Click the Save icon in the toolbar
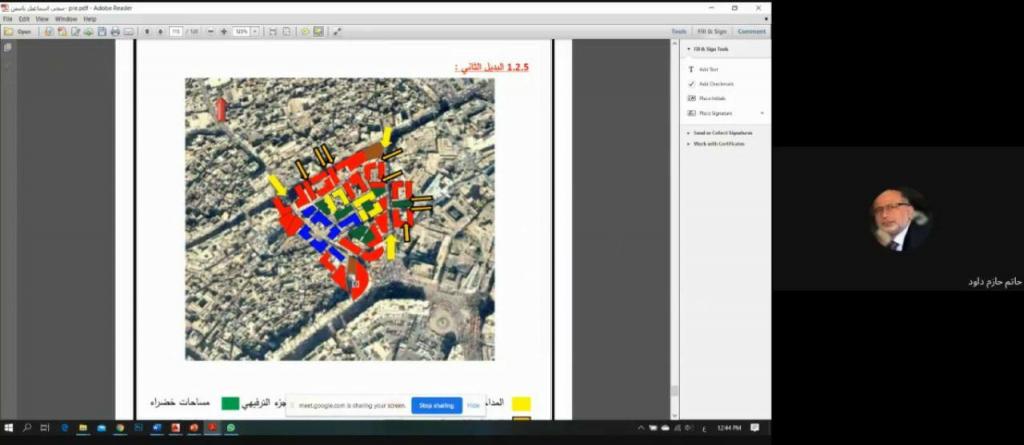 tap(102, 32)
